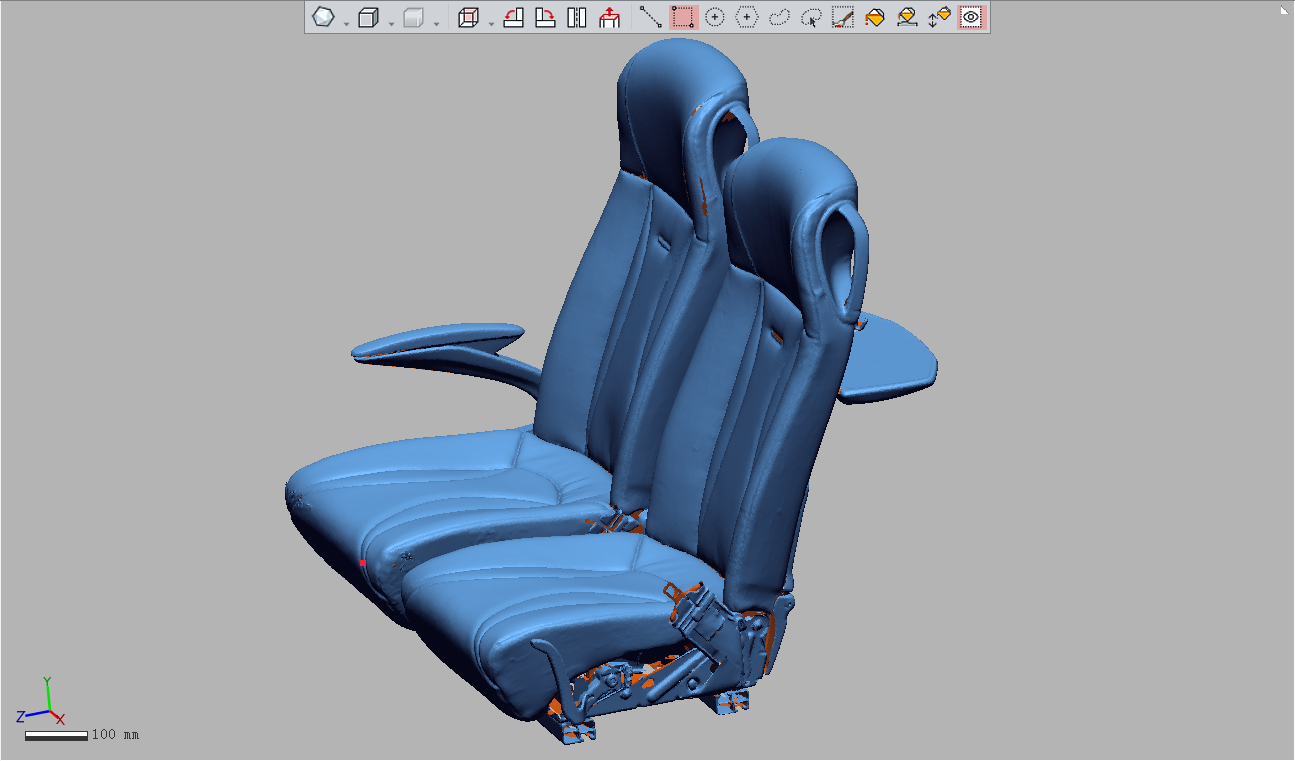Click the flip view direction icon
Image resolution: width=1295 pixels, height=761 pixels.
tap(577, 17)
